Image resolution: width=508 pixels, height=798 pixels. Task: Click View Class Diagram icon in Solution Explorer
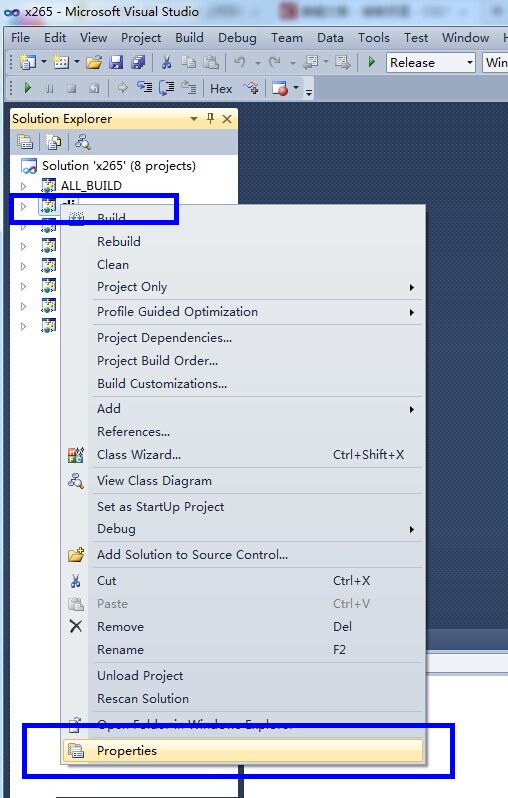coord(82,142)
